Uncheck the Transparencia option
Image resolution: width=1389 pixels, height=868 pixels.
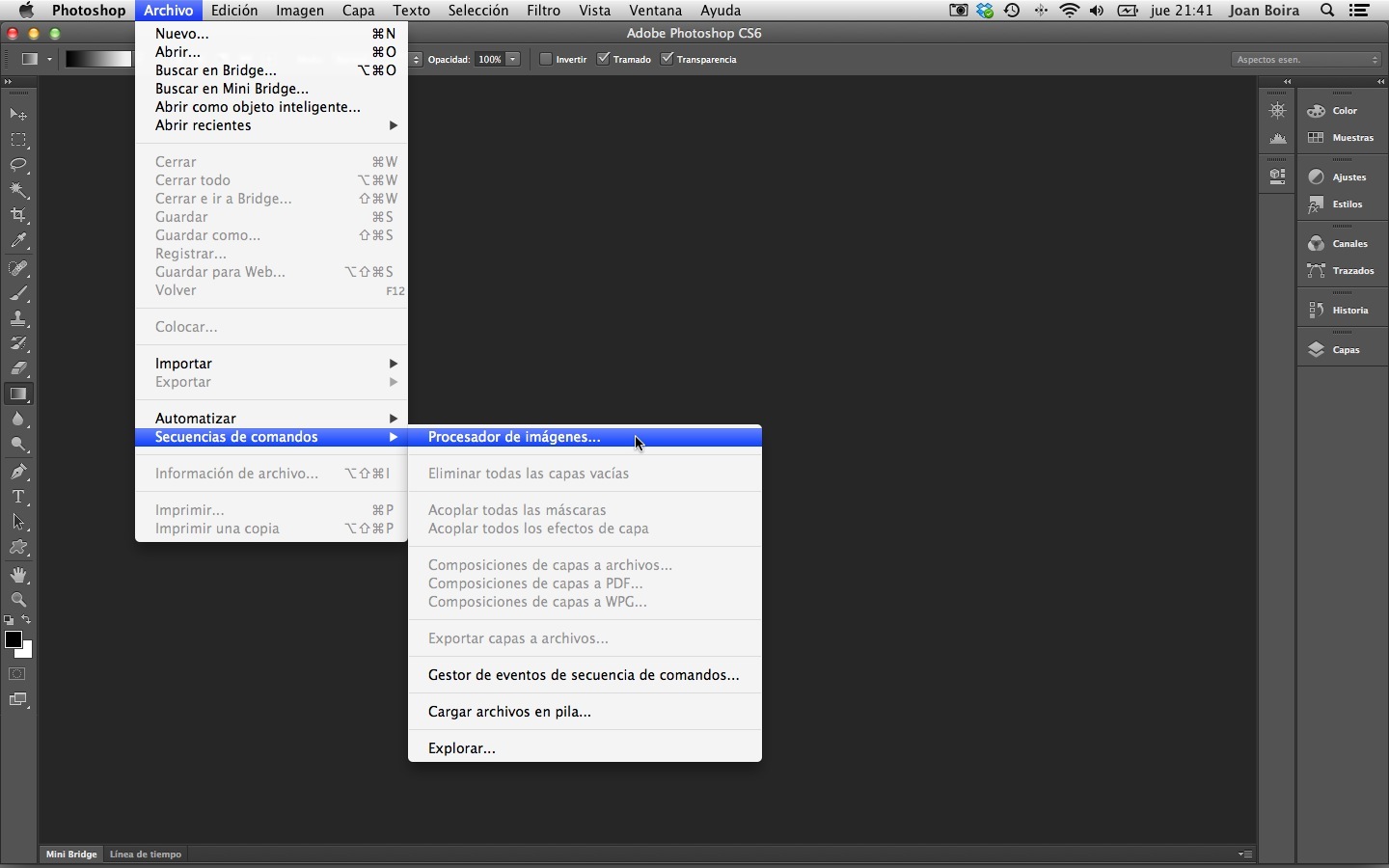tap(667, 59)
